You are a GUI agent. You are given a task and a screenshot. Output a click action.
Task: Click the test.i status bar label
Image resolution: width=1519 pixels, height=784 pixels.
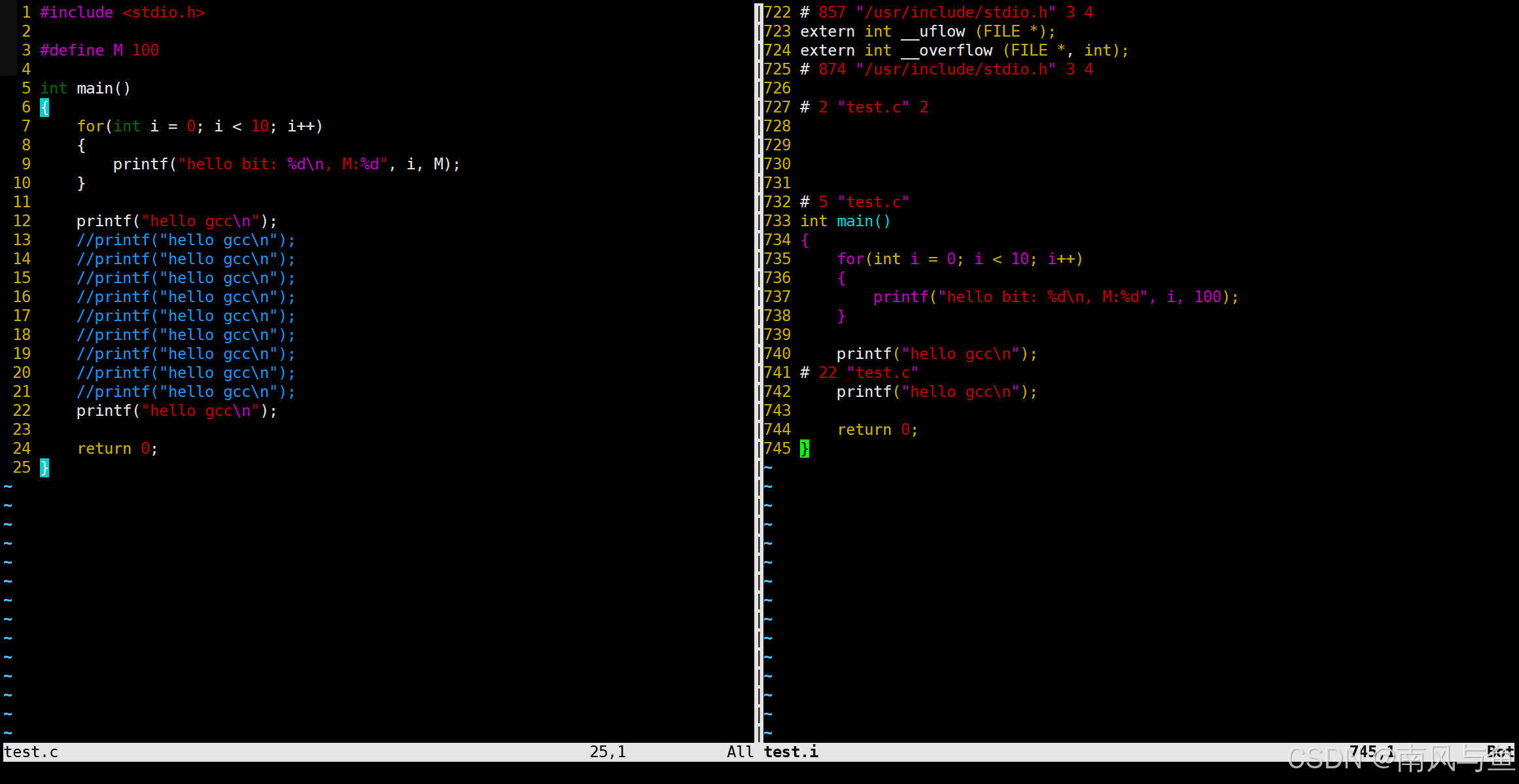[x=790, y=752]
